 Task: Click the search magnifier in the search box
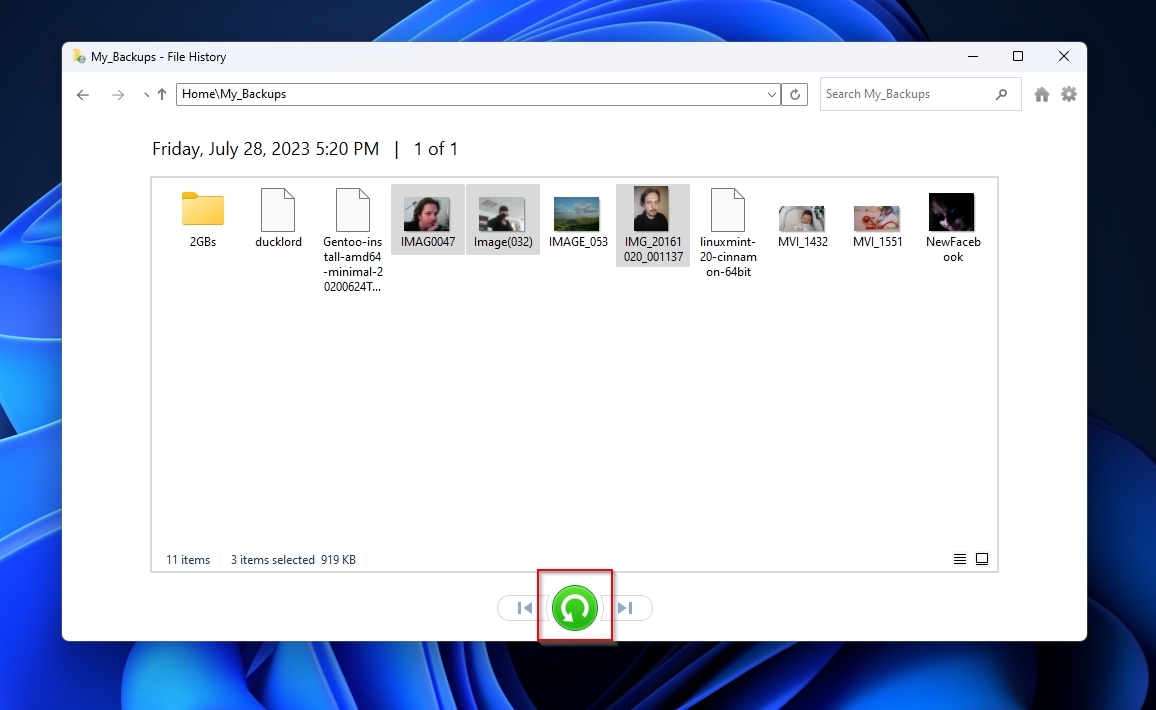(x=1001, y=93)
